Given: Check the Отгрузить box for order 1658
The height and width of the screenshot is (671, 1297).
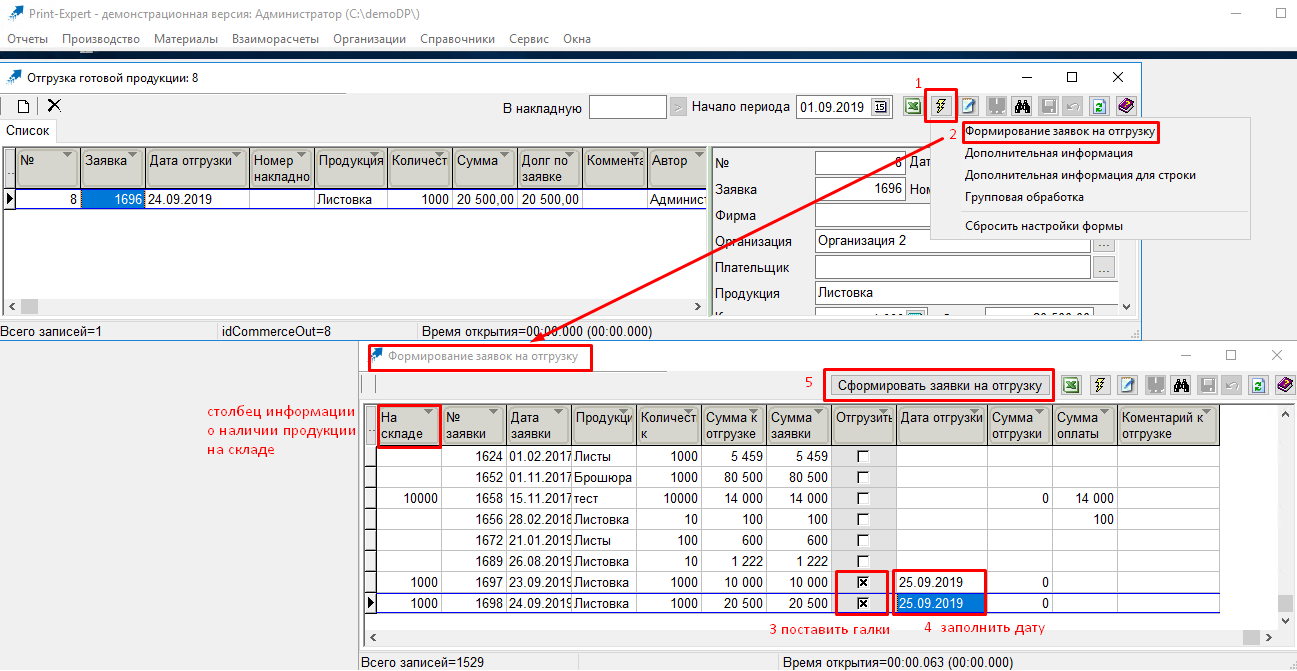Looking at the screenshot, I should 863,498.
